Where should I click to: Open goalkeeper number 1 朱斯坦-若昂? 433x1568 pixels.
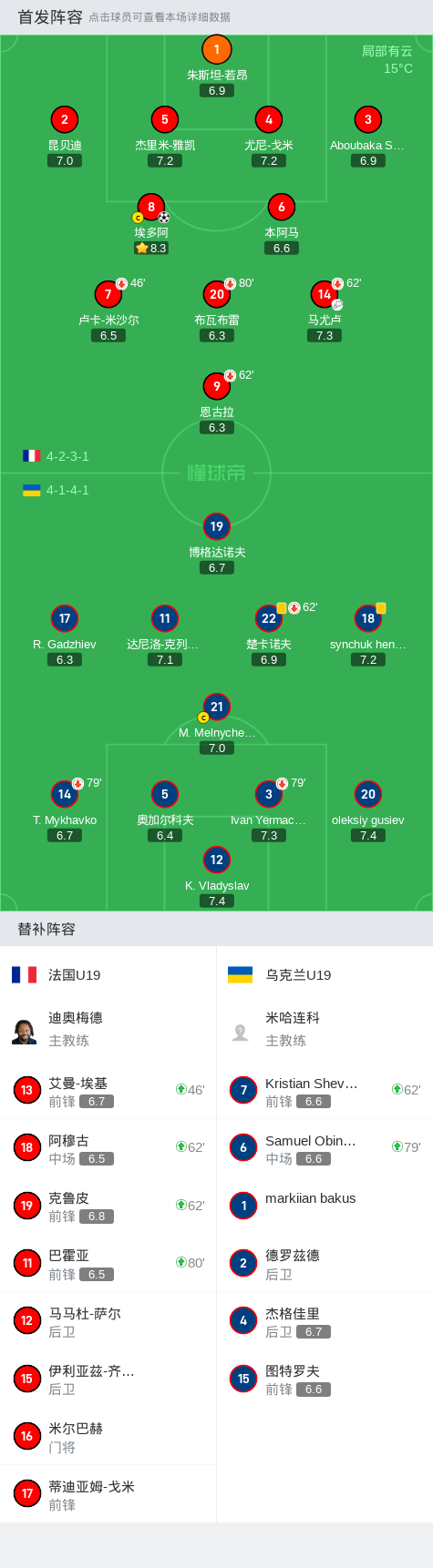point(216,49)
